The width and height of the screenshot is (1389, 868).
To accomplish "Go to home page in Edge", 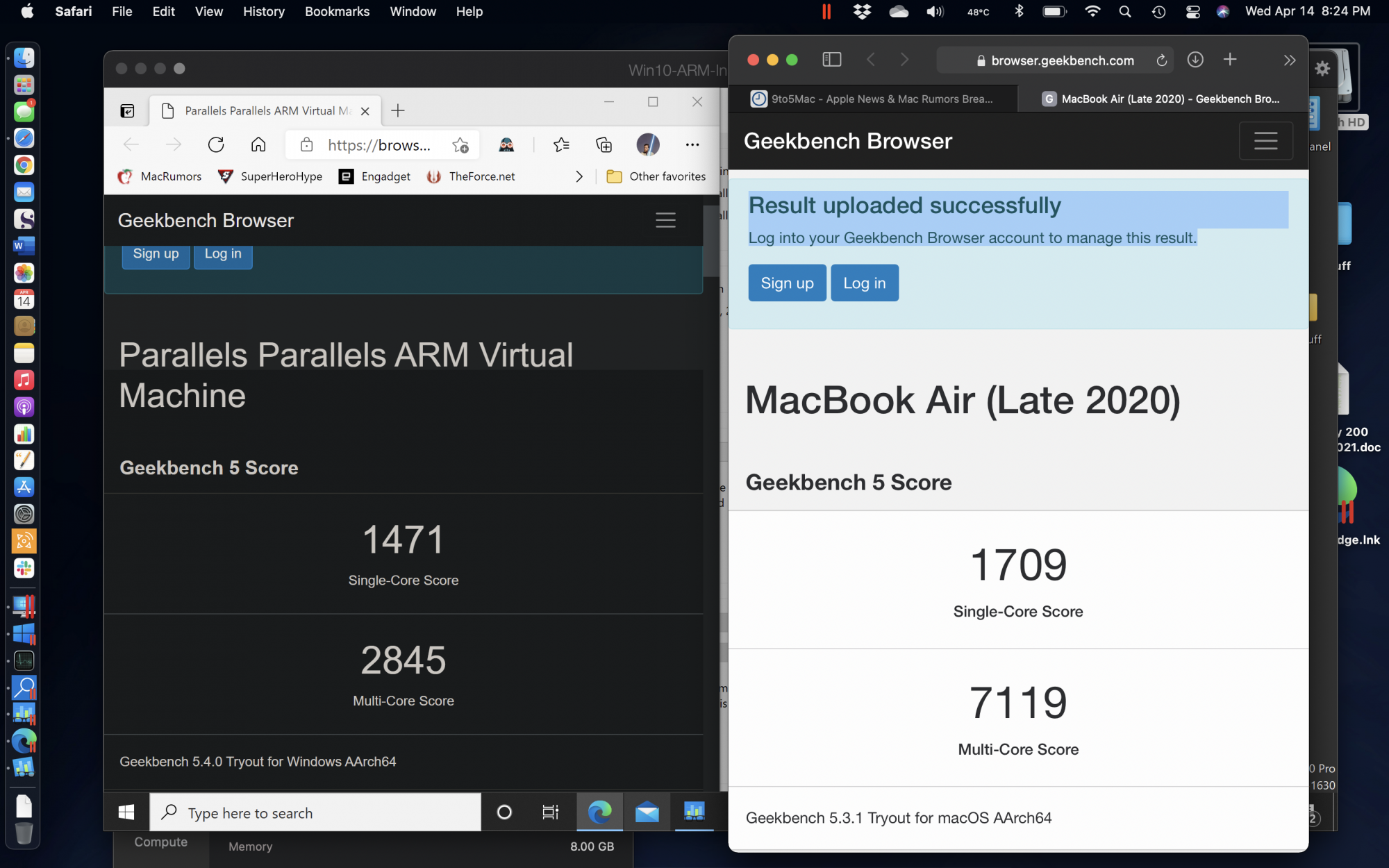I will tap(258, 144).
